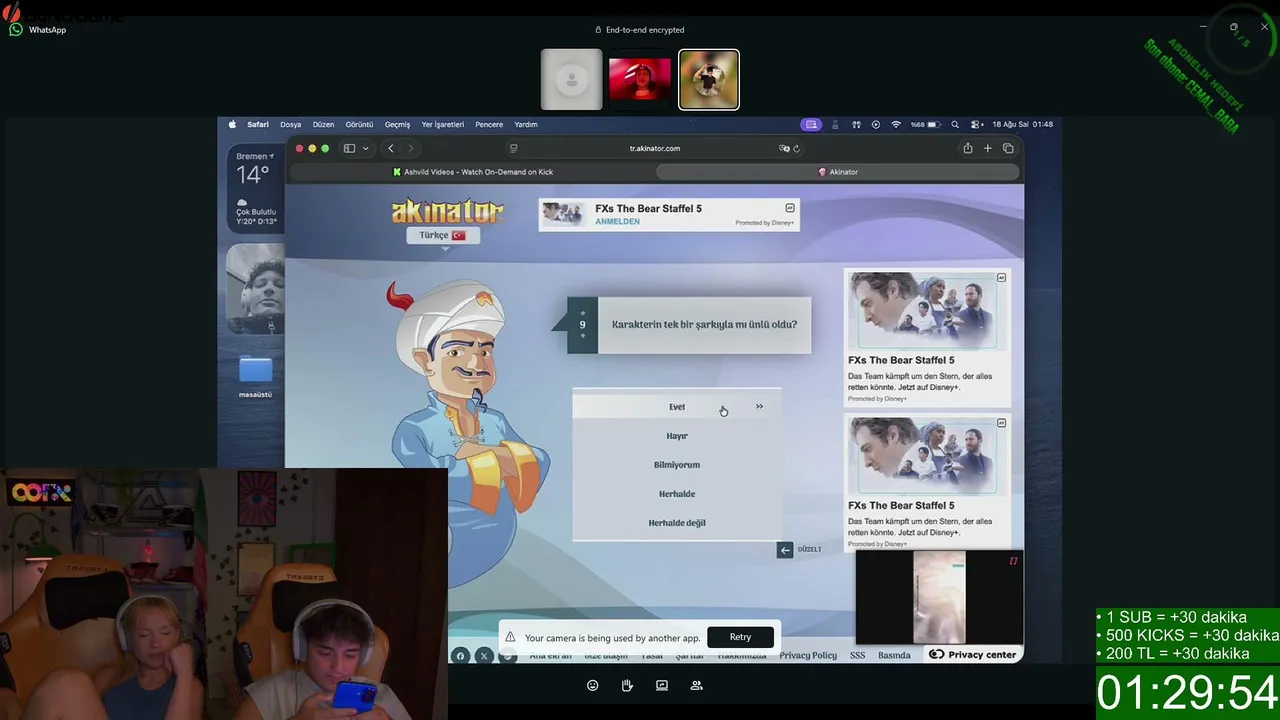The width and height of the screenshot is (1280, 720).
Task: Raise hand in the WhatsApp call
Action: [x=627, y=686]
